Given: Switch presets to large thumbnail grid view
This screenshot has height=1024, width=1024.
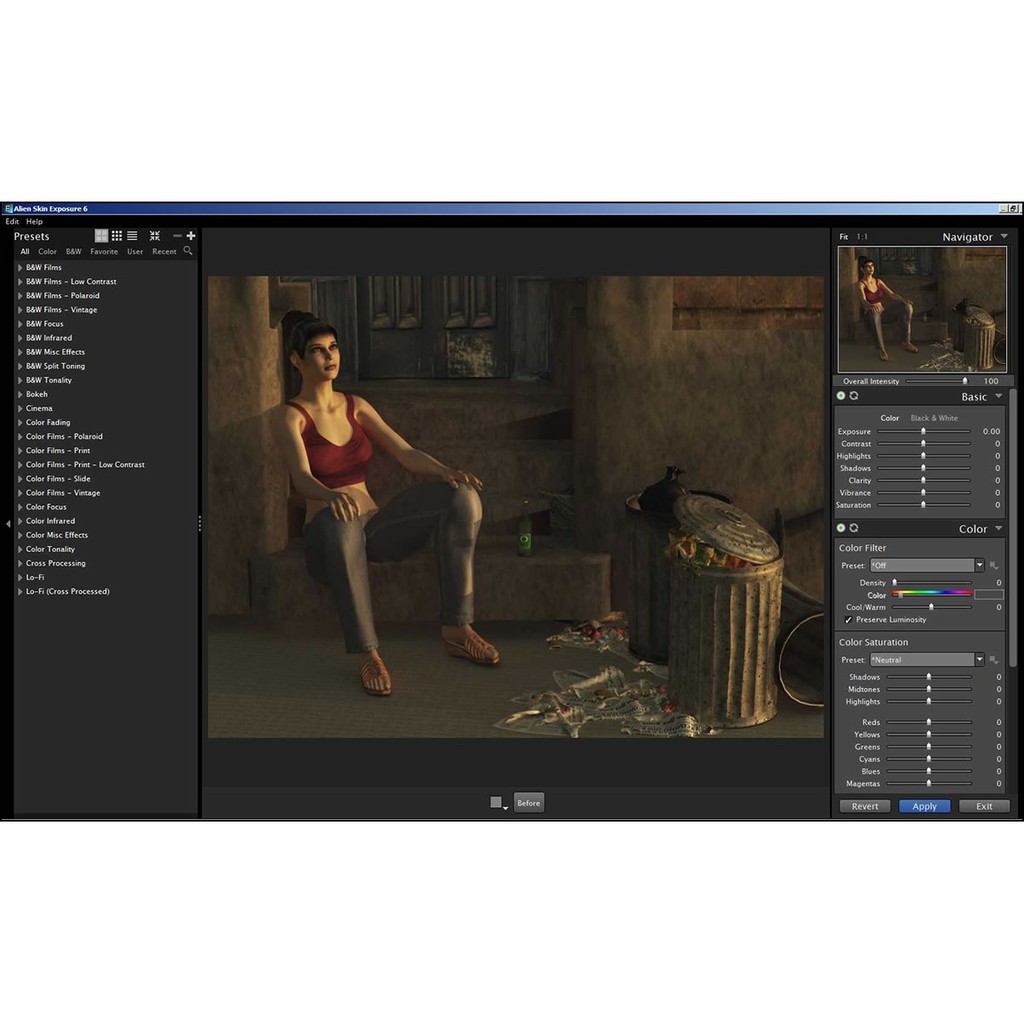Looking at the screenshot, I should tap(101, 236).
